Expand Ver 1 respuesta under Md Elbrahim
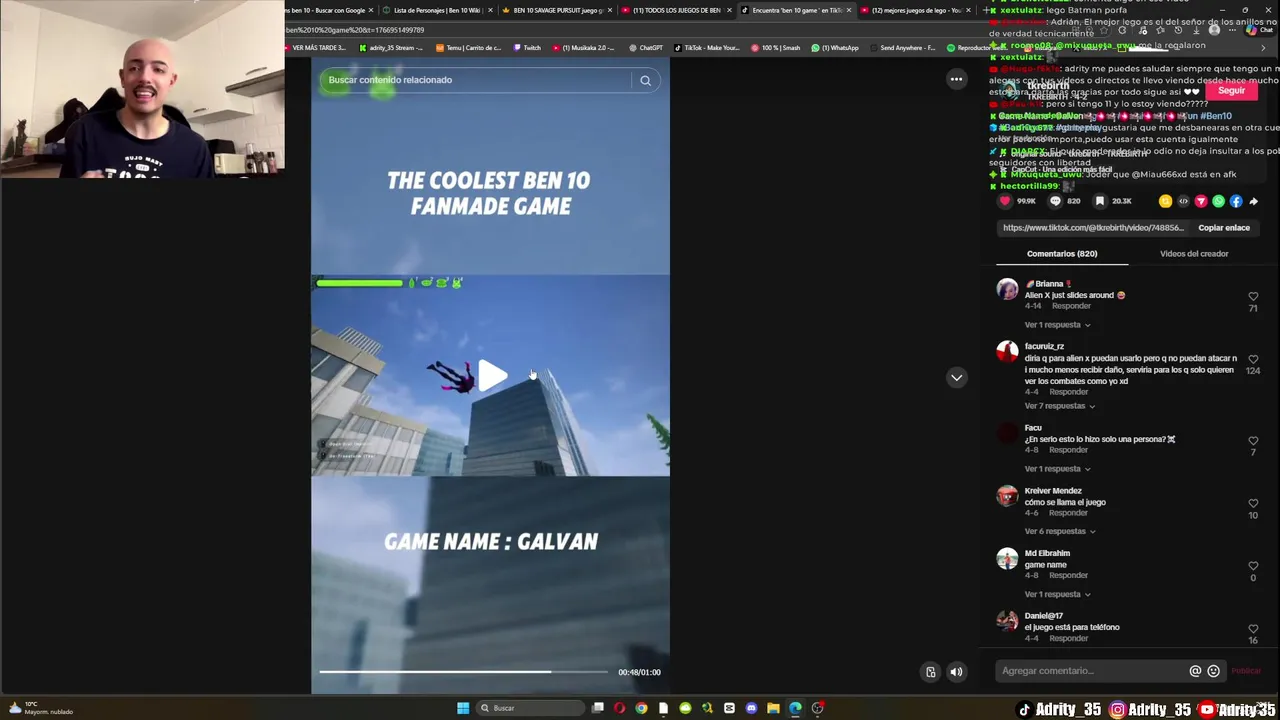Viewport: 1280px width, 720px height. 1057,594
